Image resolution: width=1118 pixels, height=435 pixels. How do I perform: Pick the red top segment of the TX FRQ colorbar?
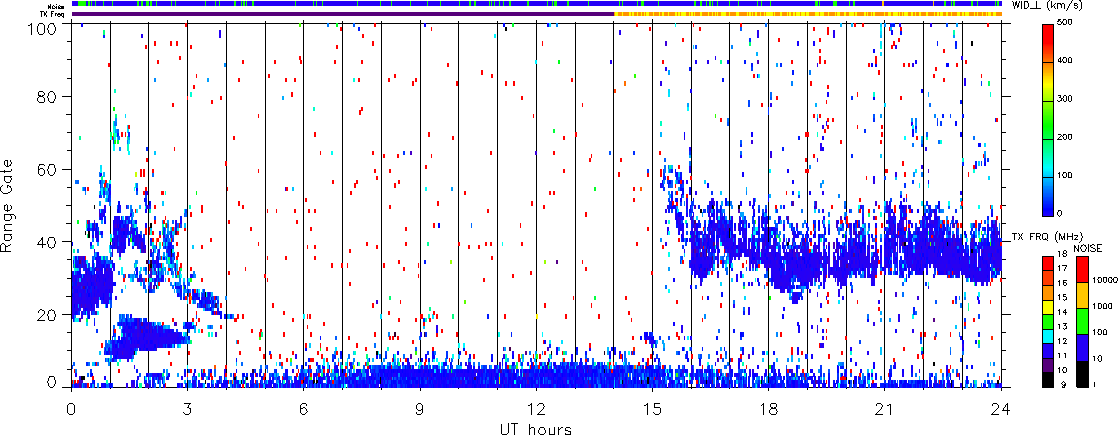(x=1047, y=262)
